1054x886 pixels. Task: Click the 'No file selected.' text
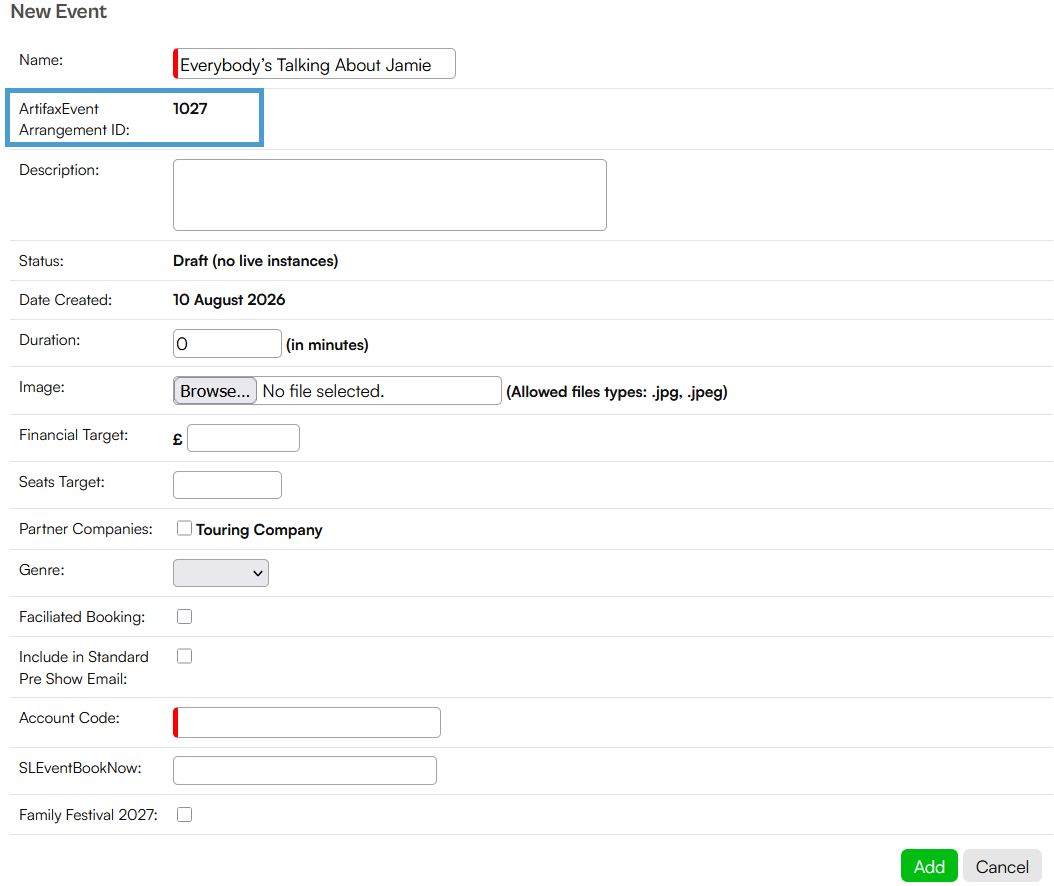(x=323, y=391)
